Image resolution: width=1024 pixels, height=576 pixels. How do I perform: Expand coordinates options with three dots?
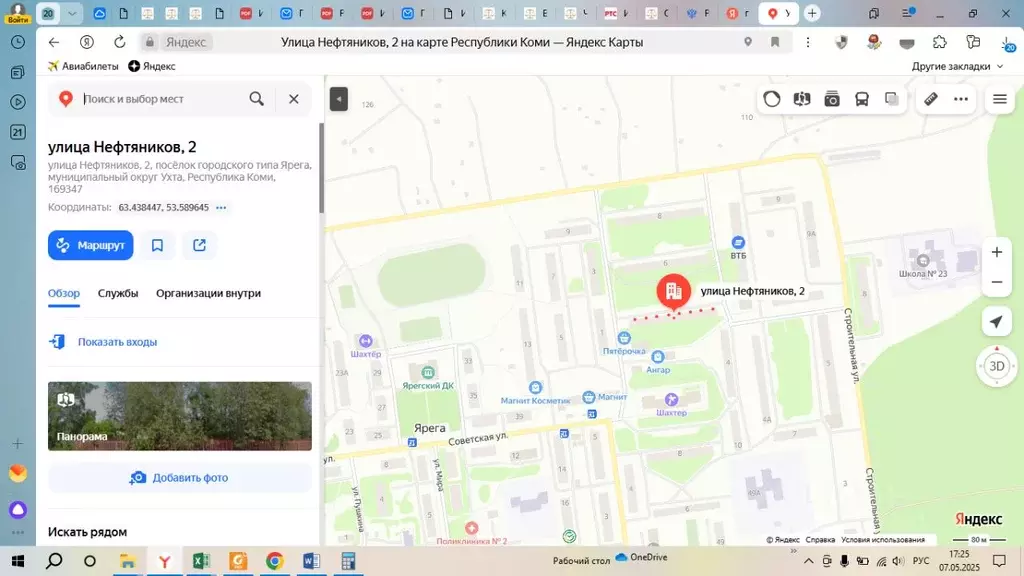(221, 208)
